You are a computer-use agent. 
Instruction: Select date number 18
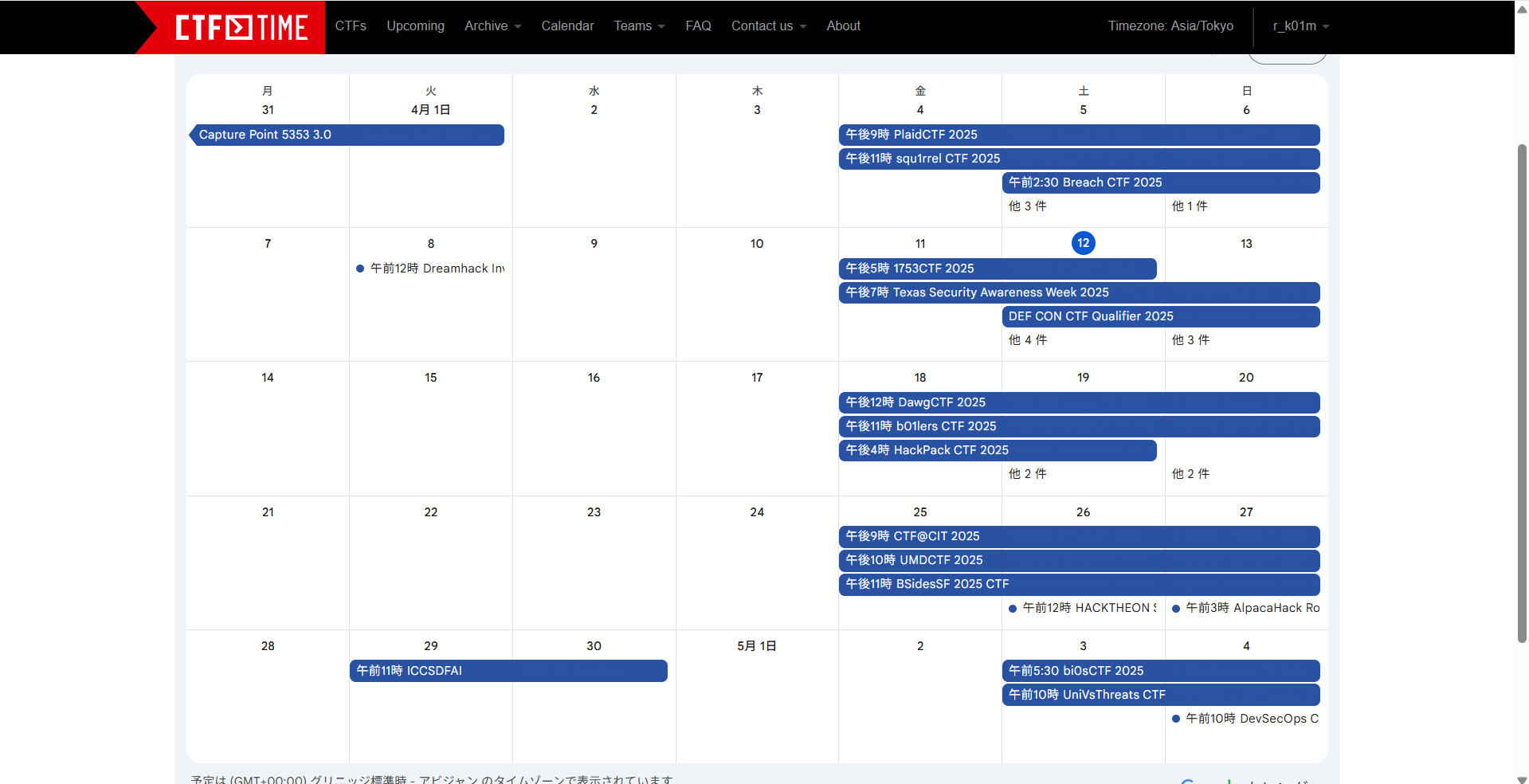[920, 378]
